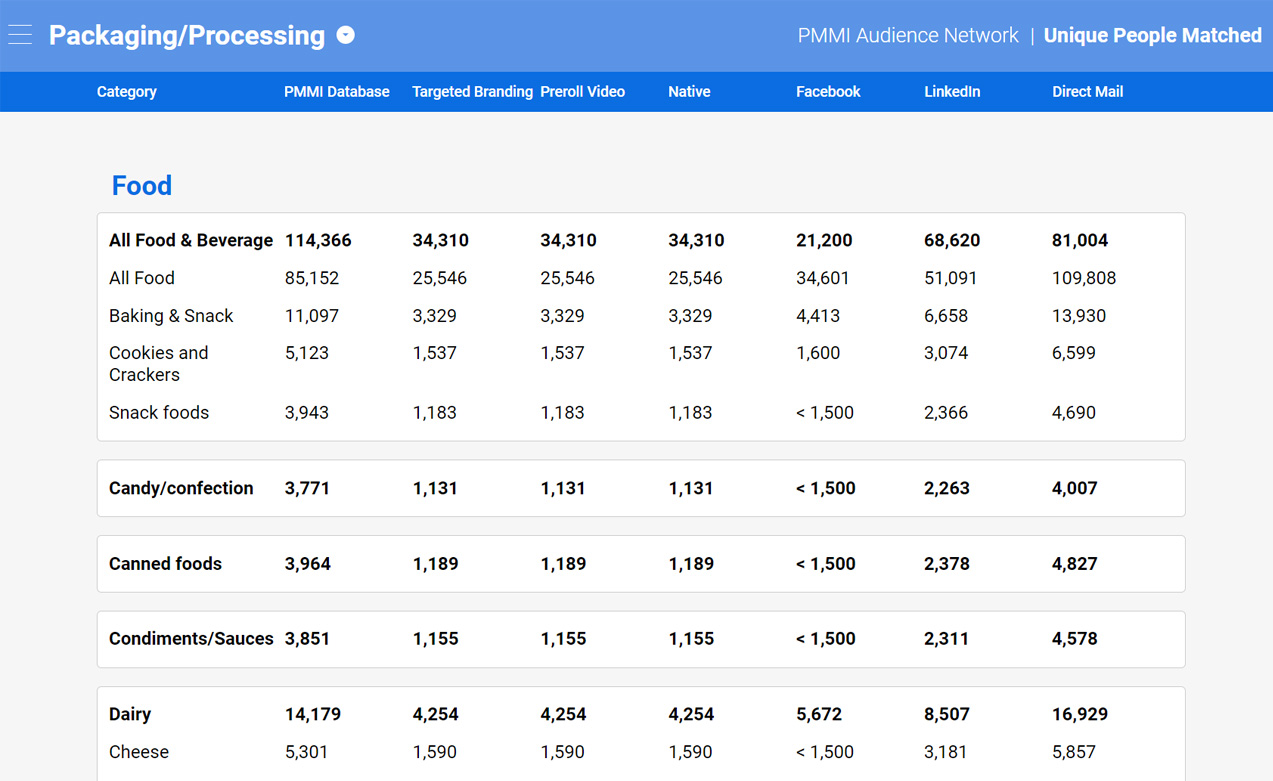Select the Canned foods row label
The width and height of the screenshot is (1273, 781).
(165, 564)
